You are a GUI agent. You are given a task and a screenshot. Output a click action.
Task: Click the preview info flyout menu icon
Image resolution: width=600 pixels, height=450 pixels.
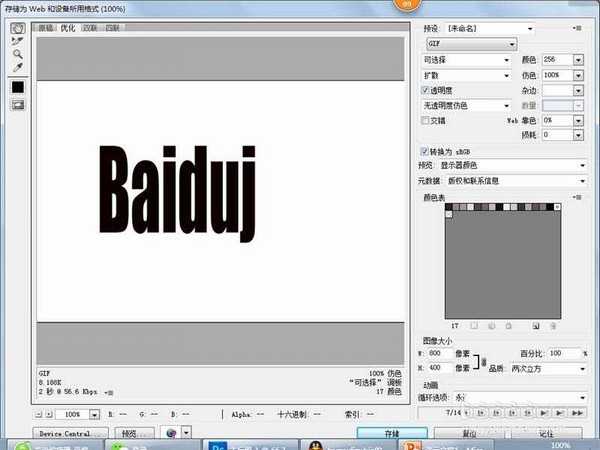tap(109, 393)
